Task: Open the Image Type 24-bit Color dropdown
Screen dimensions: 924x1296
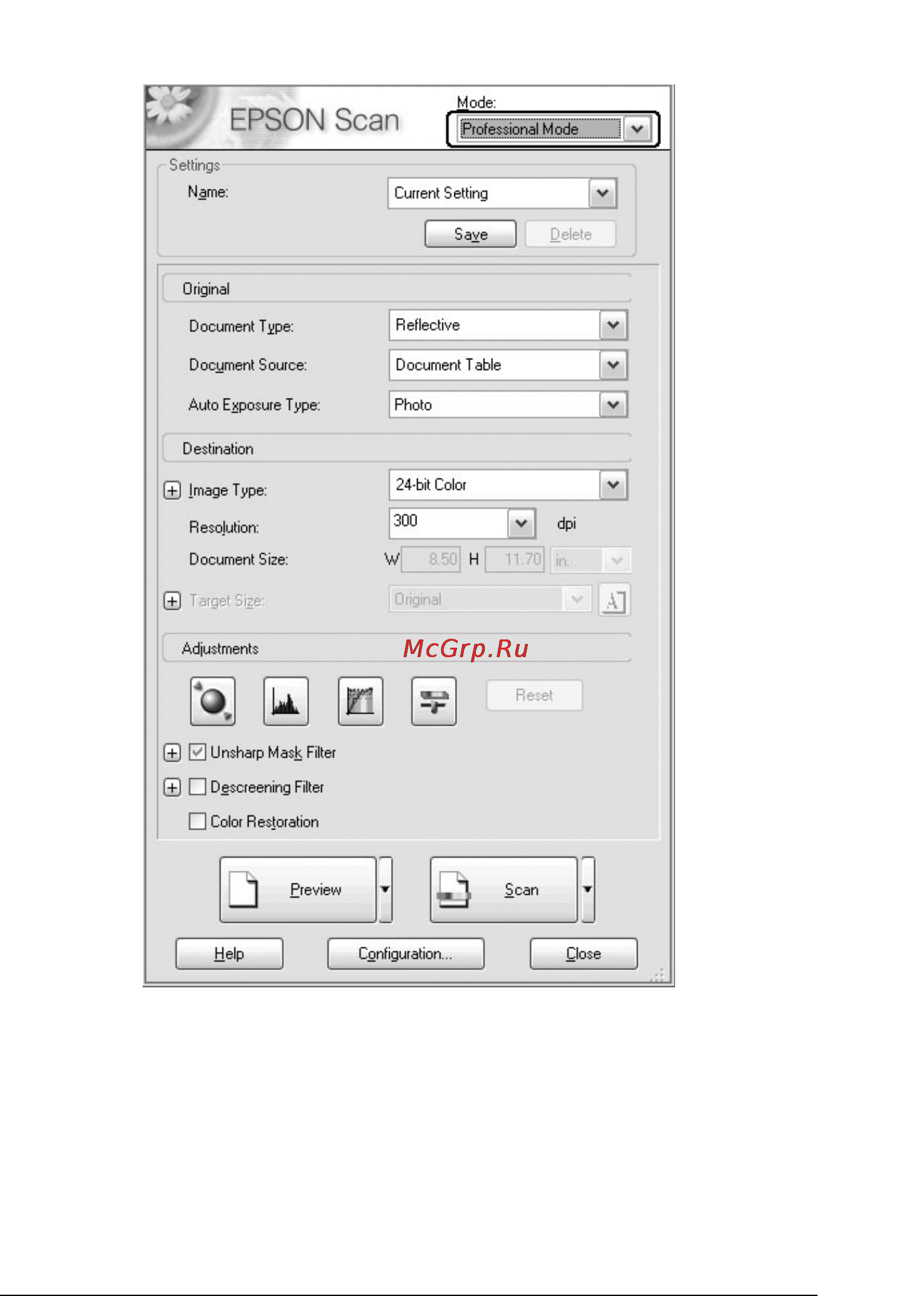Action: pos(508,485)
